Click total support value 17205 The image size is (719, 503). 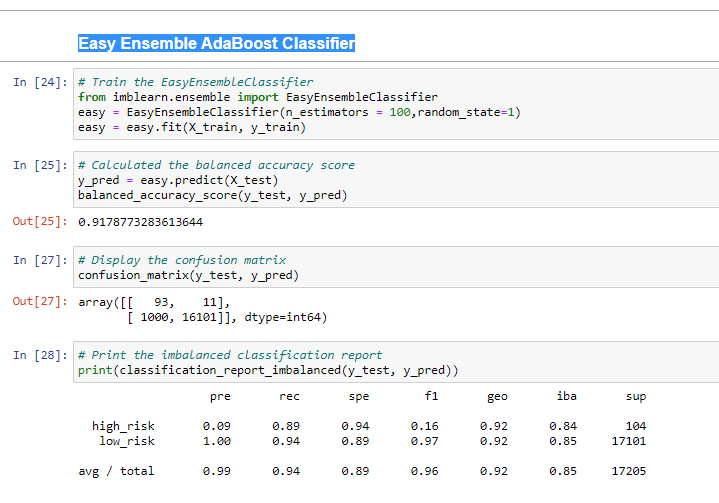(x=629, y=471)
